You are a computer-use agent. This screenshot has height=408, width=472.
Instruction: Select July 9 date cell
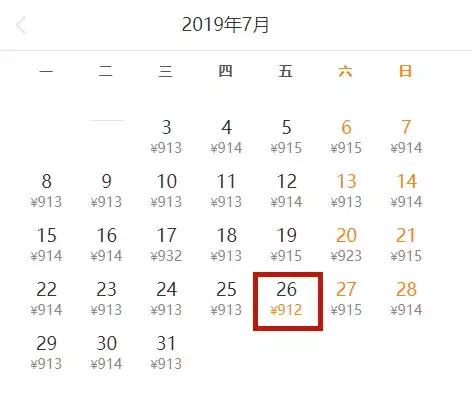106,191
